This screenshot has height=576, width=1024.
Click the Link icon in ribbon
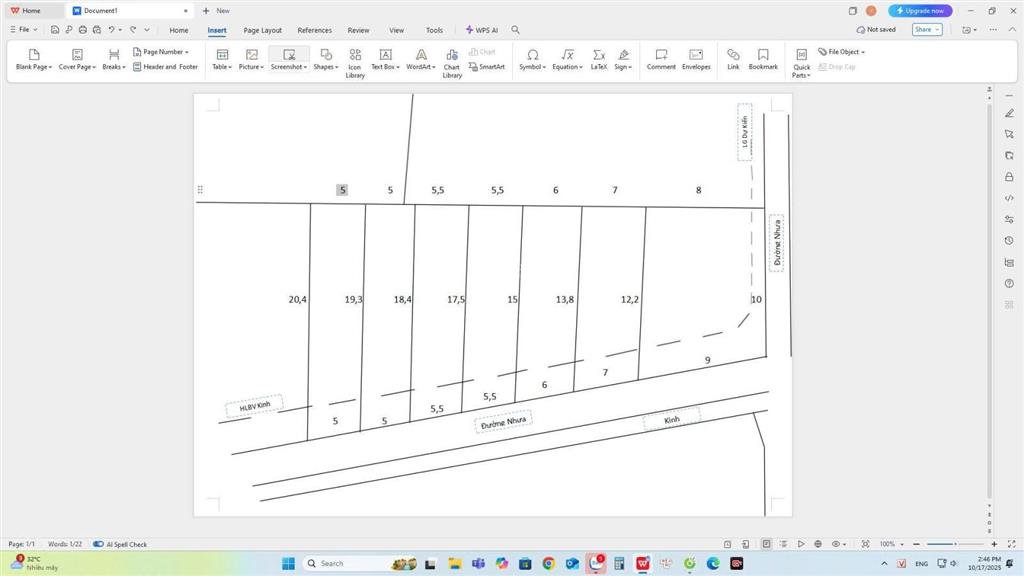click(x=733, y=59)
